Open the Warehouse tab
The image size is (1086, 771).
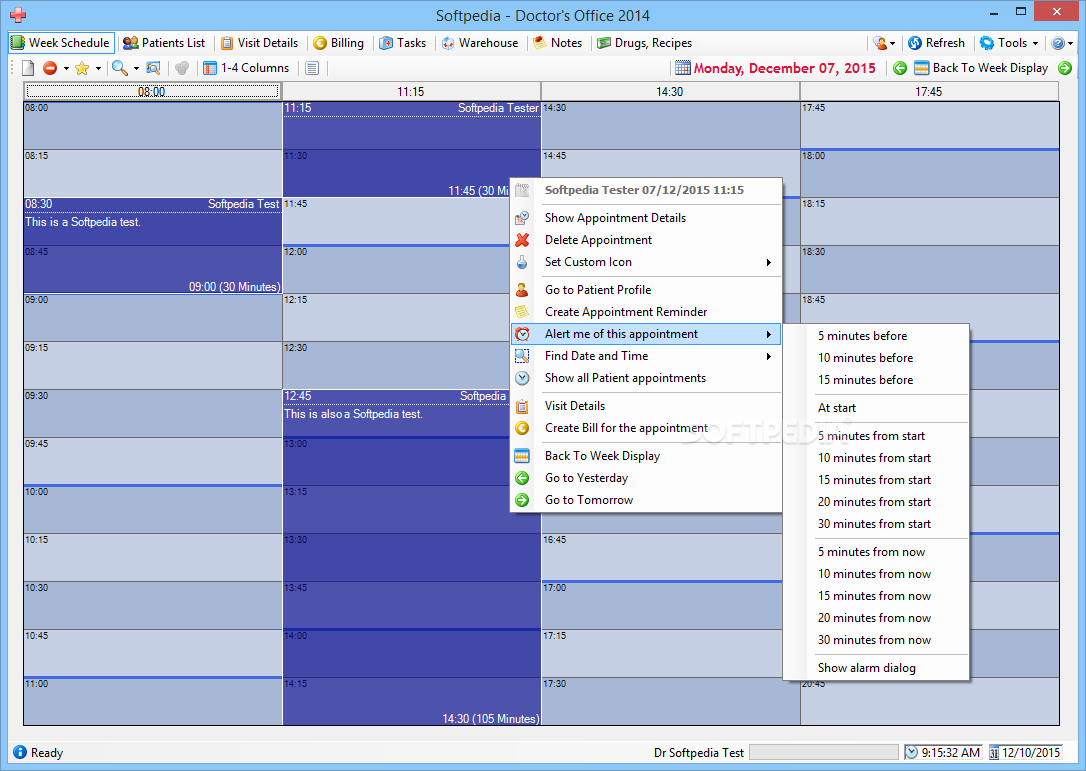pyautogui.click(x=480, y=43)
